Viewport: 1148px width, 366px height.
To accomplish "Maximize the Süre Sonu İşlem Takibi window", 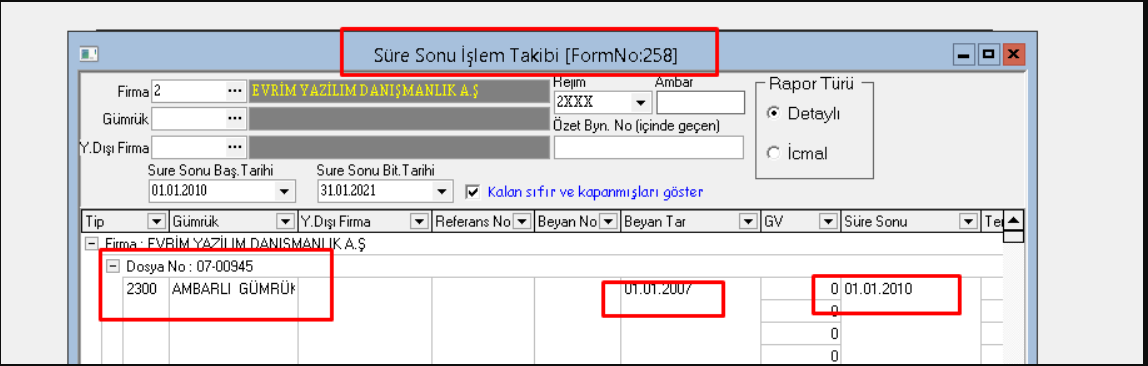I will (988, 54).
